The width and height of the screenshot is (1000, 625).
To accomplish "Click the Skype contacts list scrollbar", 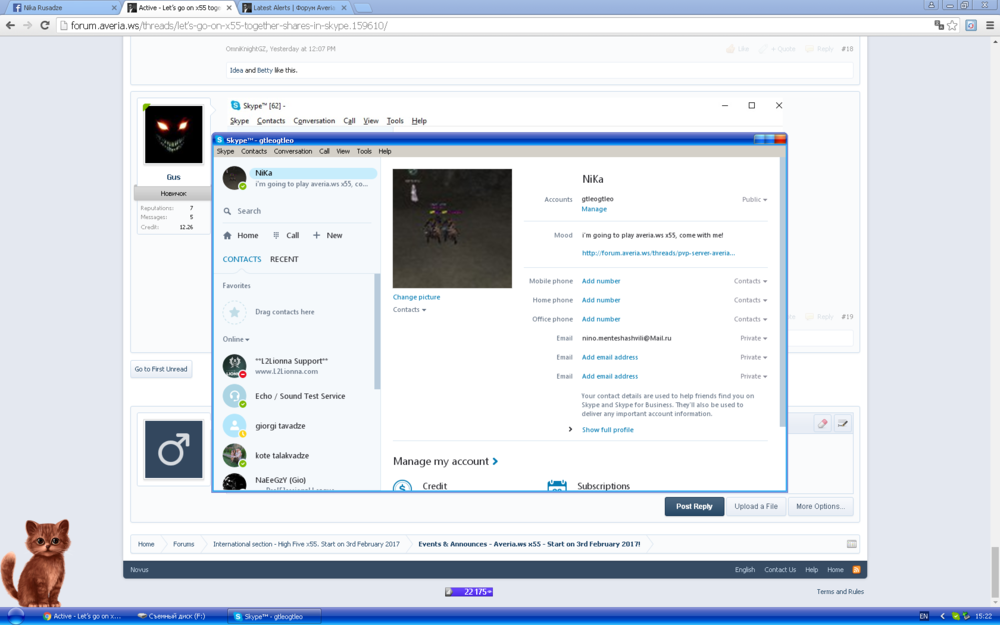I will [377, 330].
